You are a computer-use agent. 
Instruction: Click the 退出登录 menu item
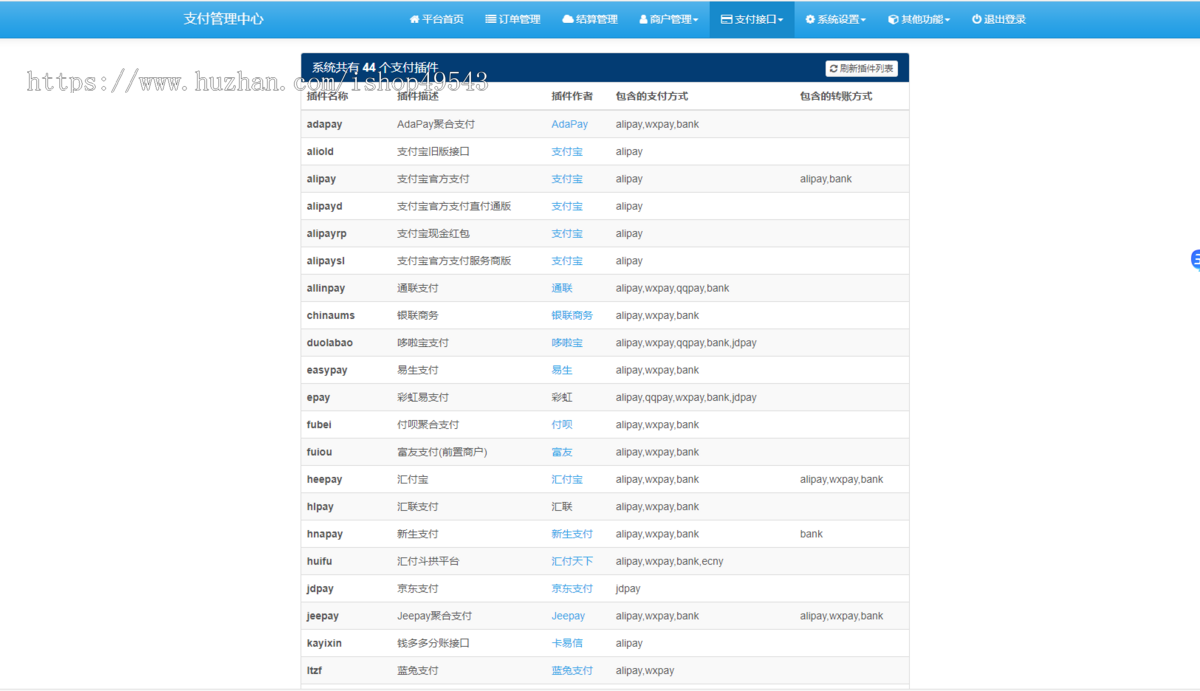tap(998, 19)
